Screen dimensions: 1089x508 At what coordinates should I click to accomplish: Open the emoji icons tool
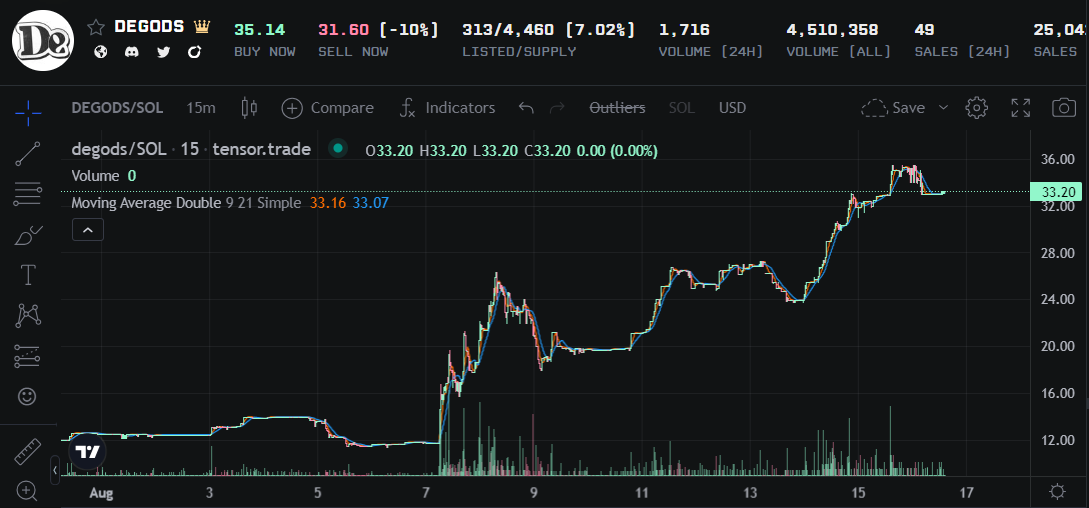[x=28, y=397]
